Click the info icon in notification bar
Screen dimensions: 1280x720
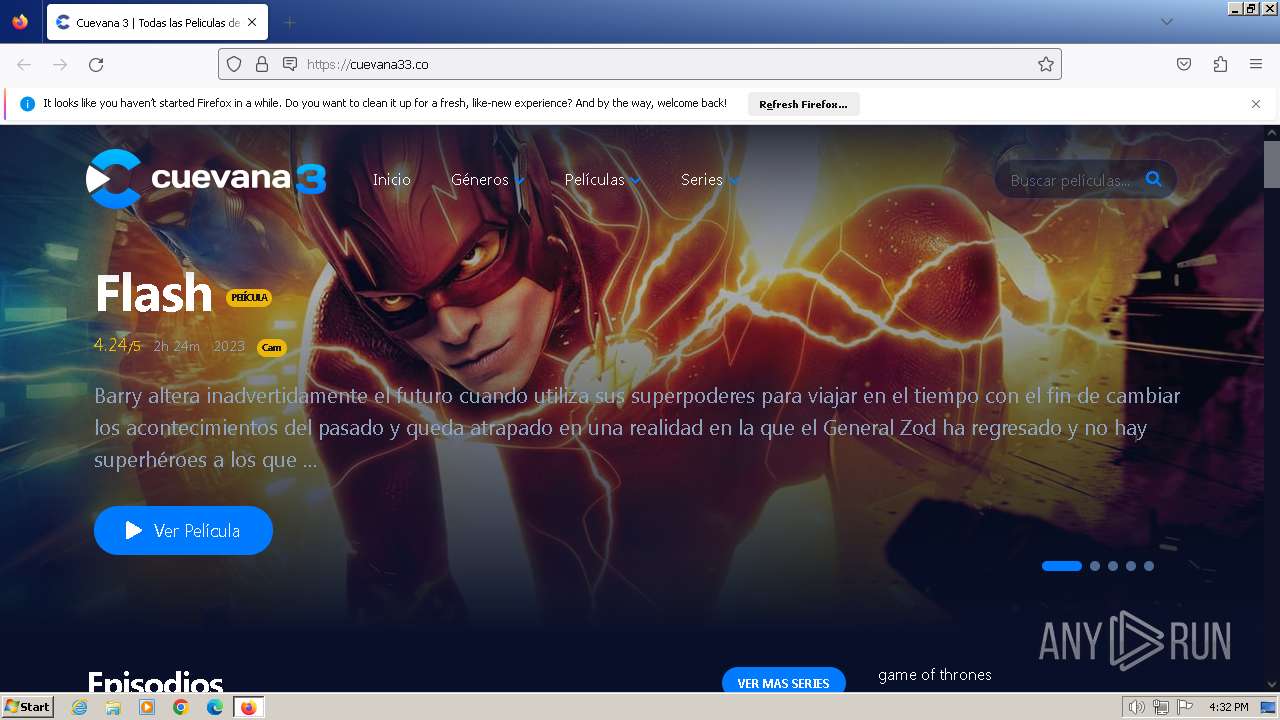pos(27,104)
